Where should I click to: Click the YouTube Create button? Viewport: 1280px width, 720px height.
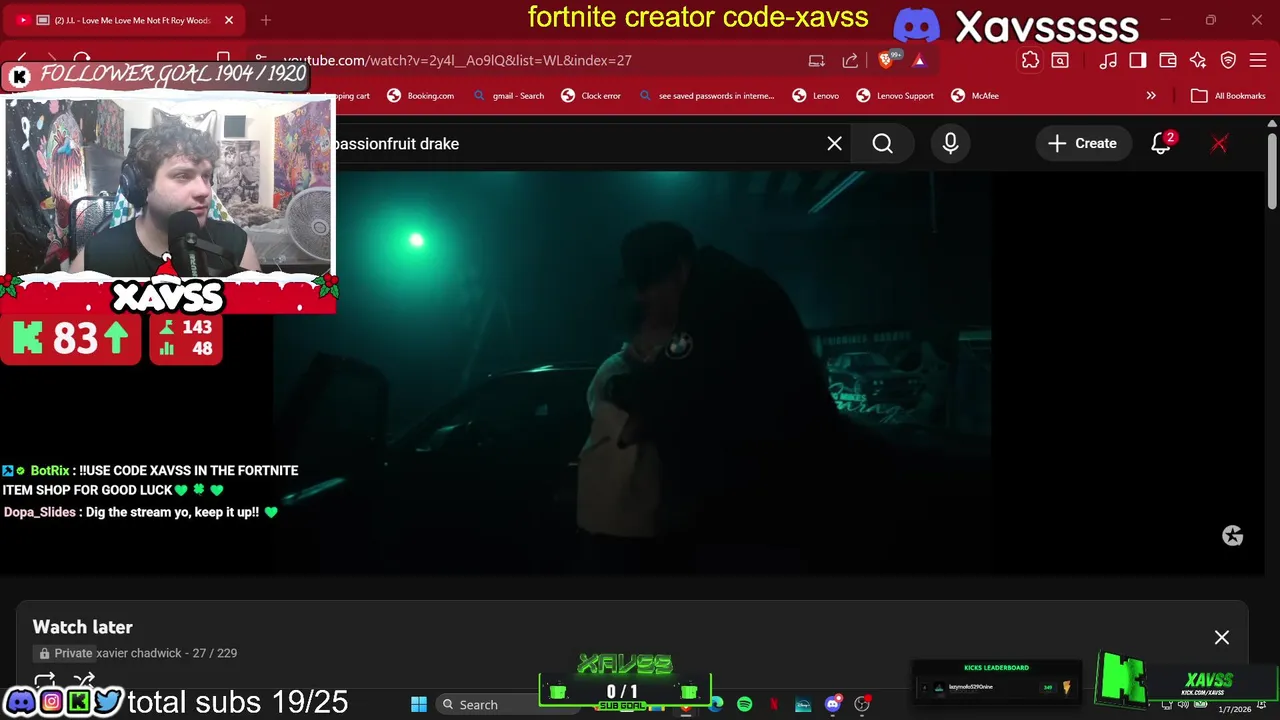pos(1082,143)
